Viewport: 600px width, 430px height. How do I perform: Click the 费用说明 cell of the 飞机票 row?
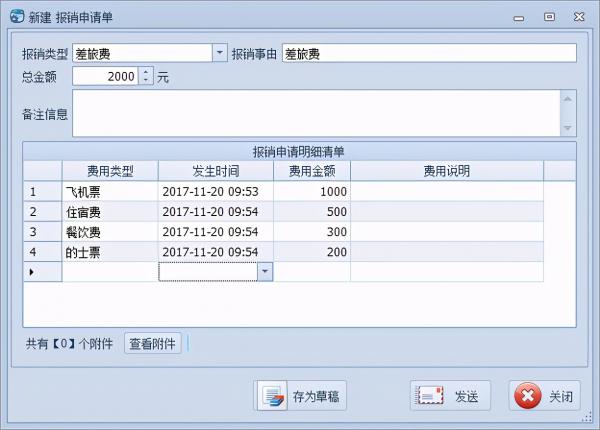(447, 191)
